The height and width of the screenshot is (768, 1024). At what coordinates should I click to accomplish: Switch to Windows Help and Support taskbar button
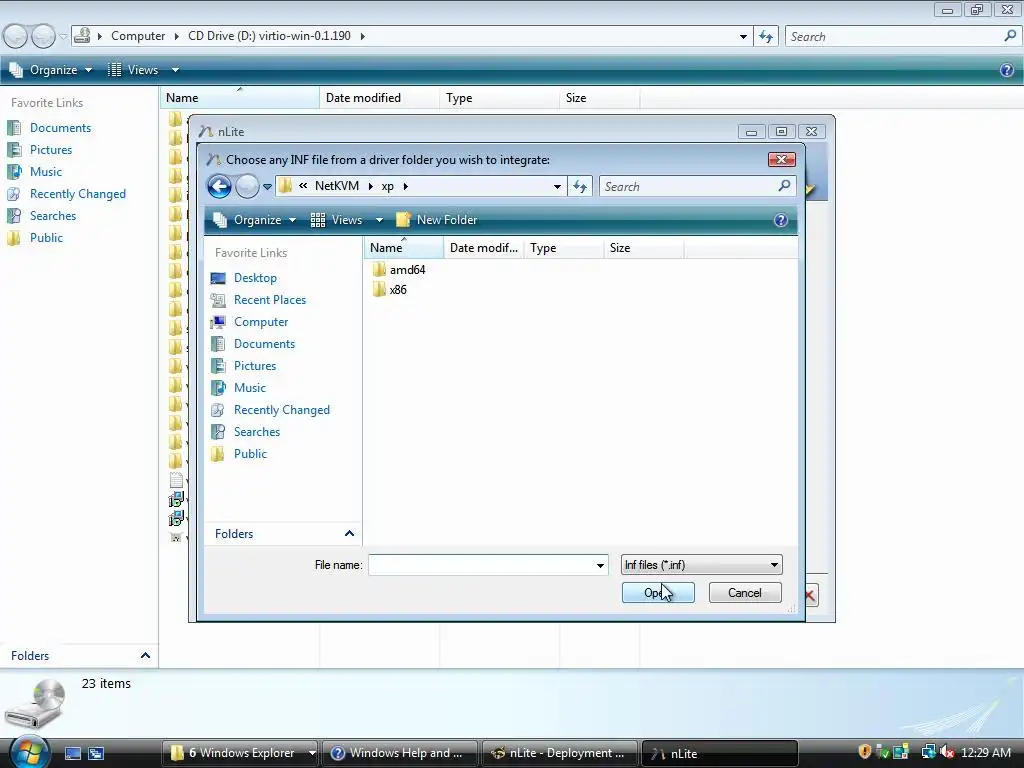(x=400, y=753)
